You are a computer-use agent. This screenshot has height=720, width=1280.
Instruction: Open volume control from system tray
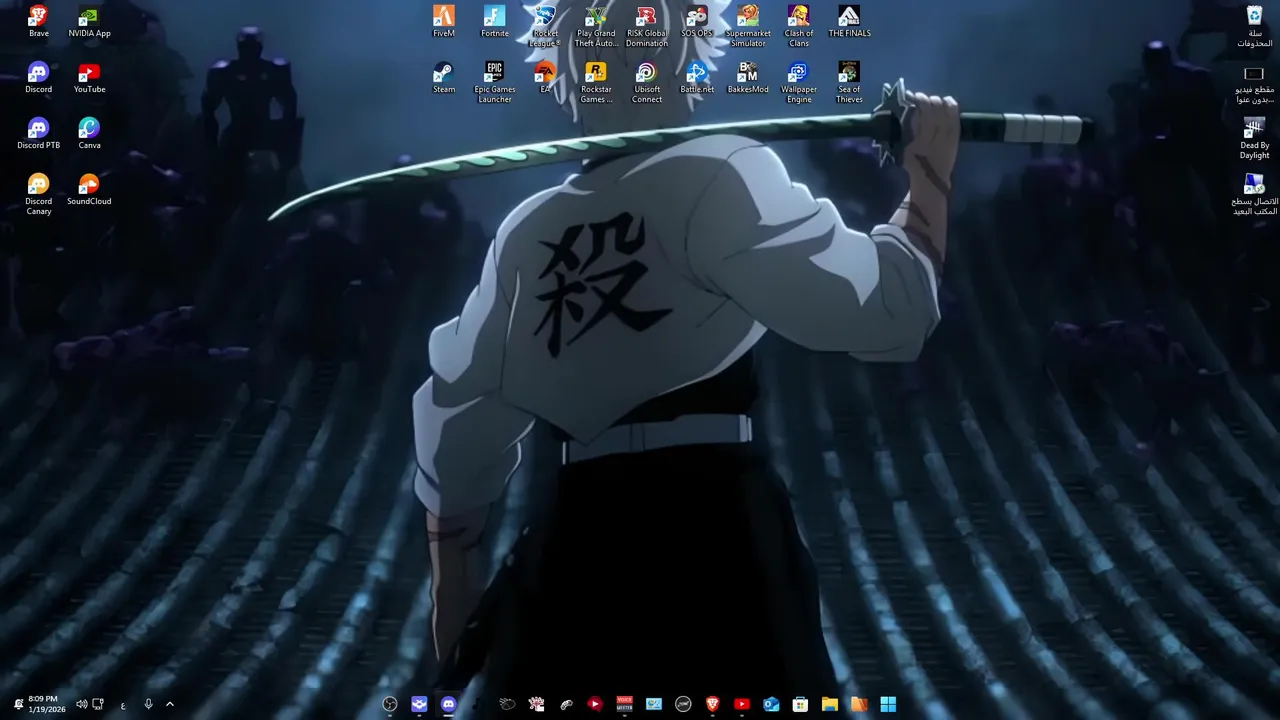tap(81, 705)
